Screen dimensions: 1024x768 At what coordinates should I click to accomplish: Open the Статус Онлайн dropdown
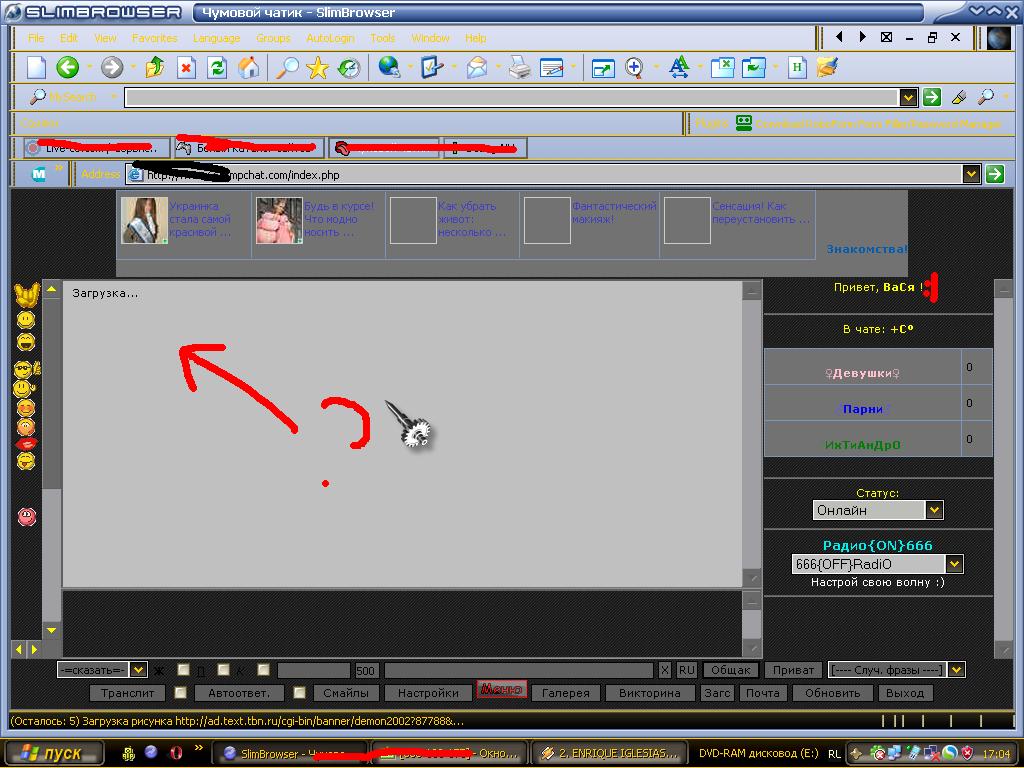934,510
